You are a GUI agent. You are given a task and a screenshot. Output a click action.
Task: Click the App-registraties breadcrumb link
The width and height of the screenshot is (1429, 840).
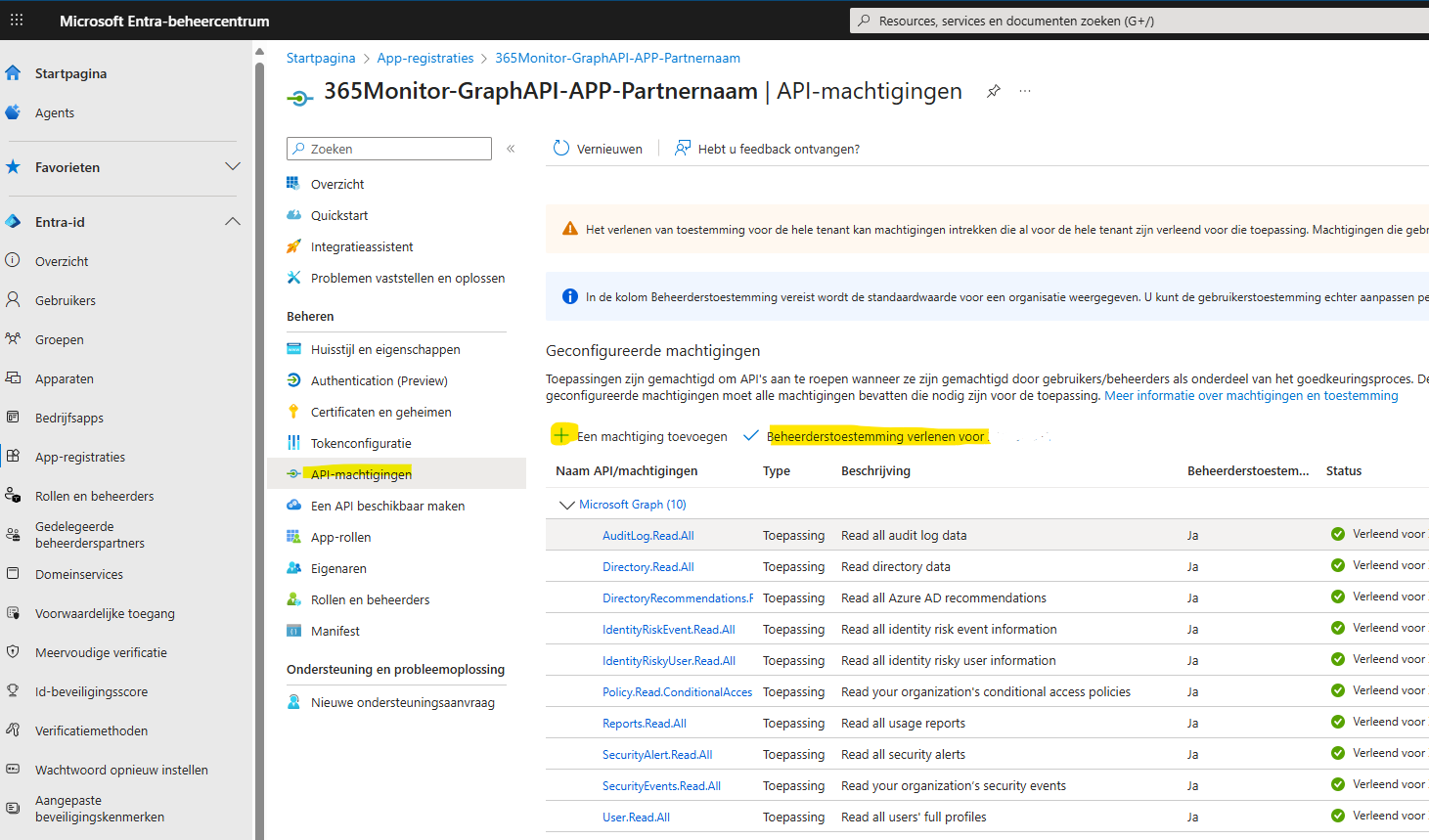coord(425,58)
